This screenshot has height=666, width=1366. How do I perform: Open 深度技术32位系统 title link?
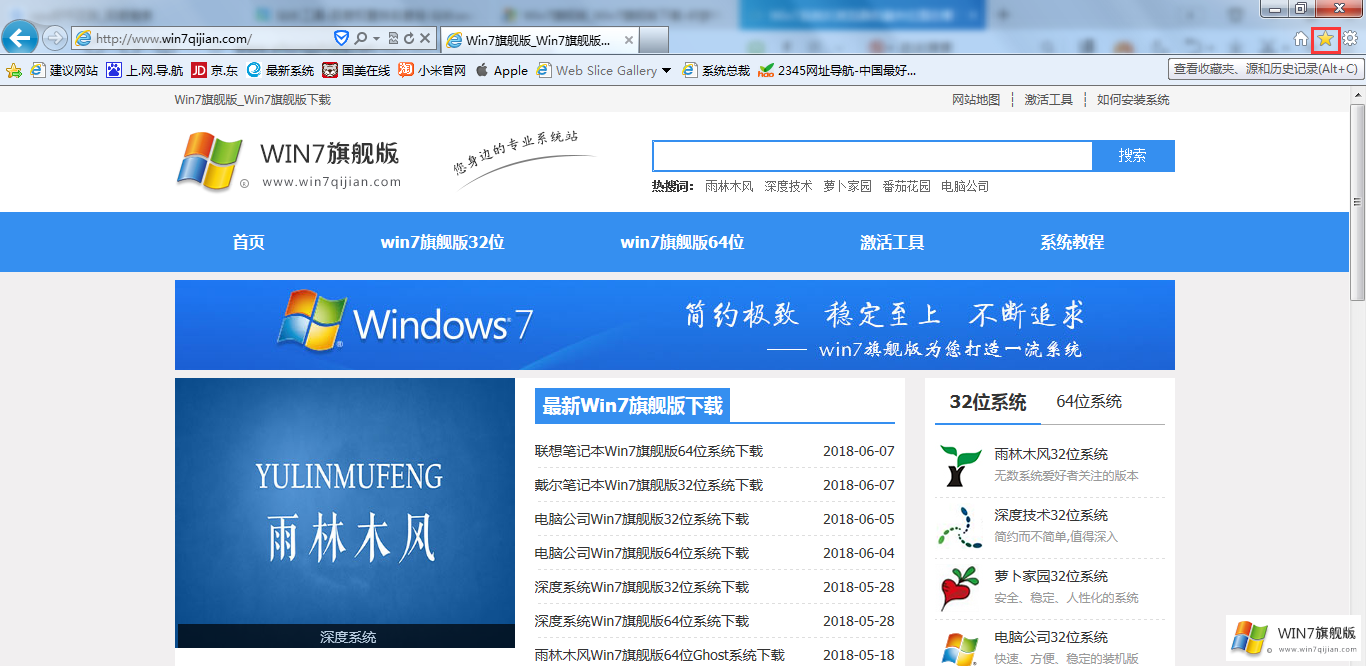[x=1051, y=515]
